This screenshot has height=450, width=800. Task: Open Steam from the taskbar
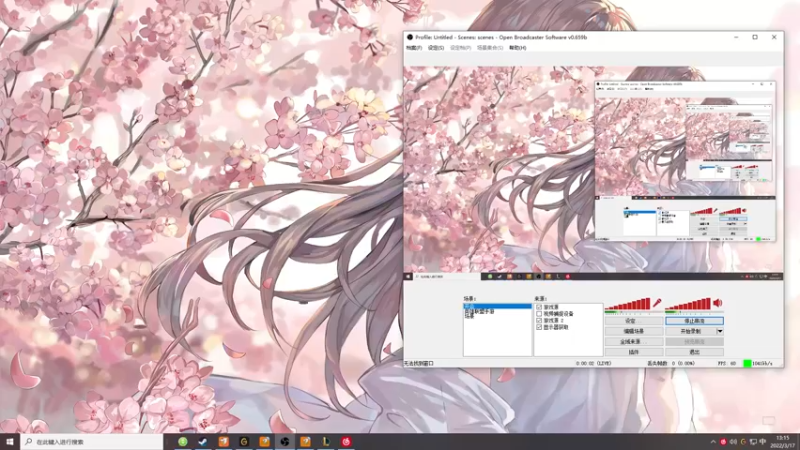click(203, 442)
